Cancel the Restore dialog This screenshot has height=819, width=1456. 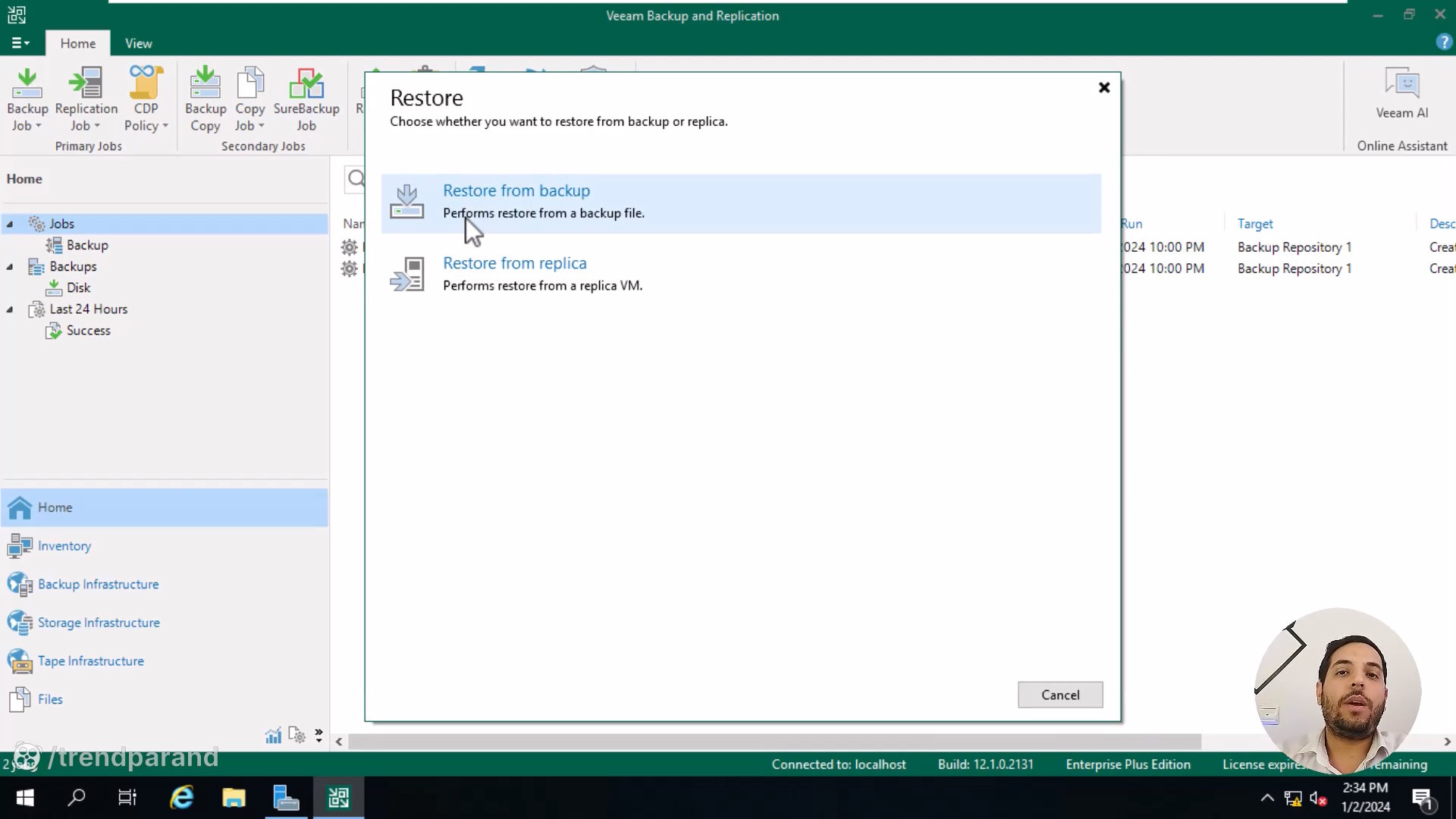click(1060, 695)
